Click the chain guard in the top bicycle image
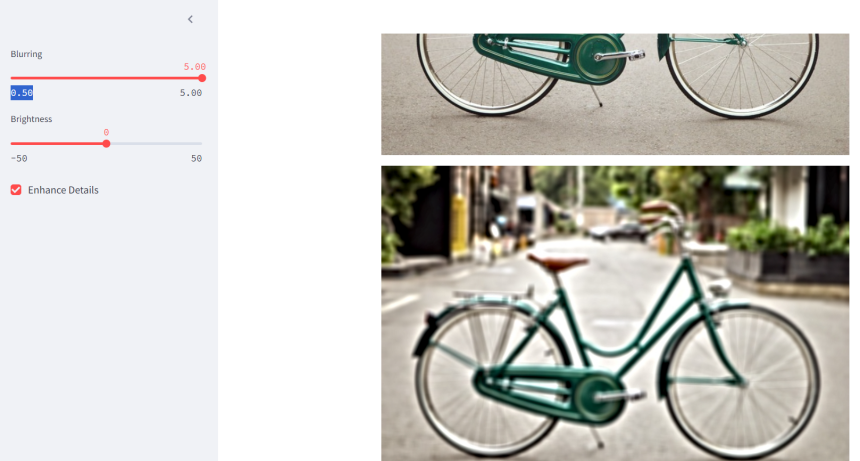 coord(550,56)
